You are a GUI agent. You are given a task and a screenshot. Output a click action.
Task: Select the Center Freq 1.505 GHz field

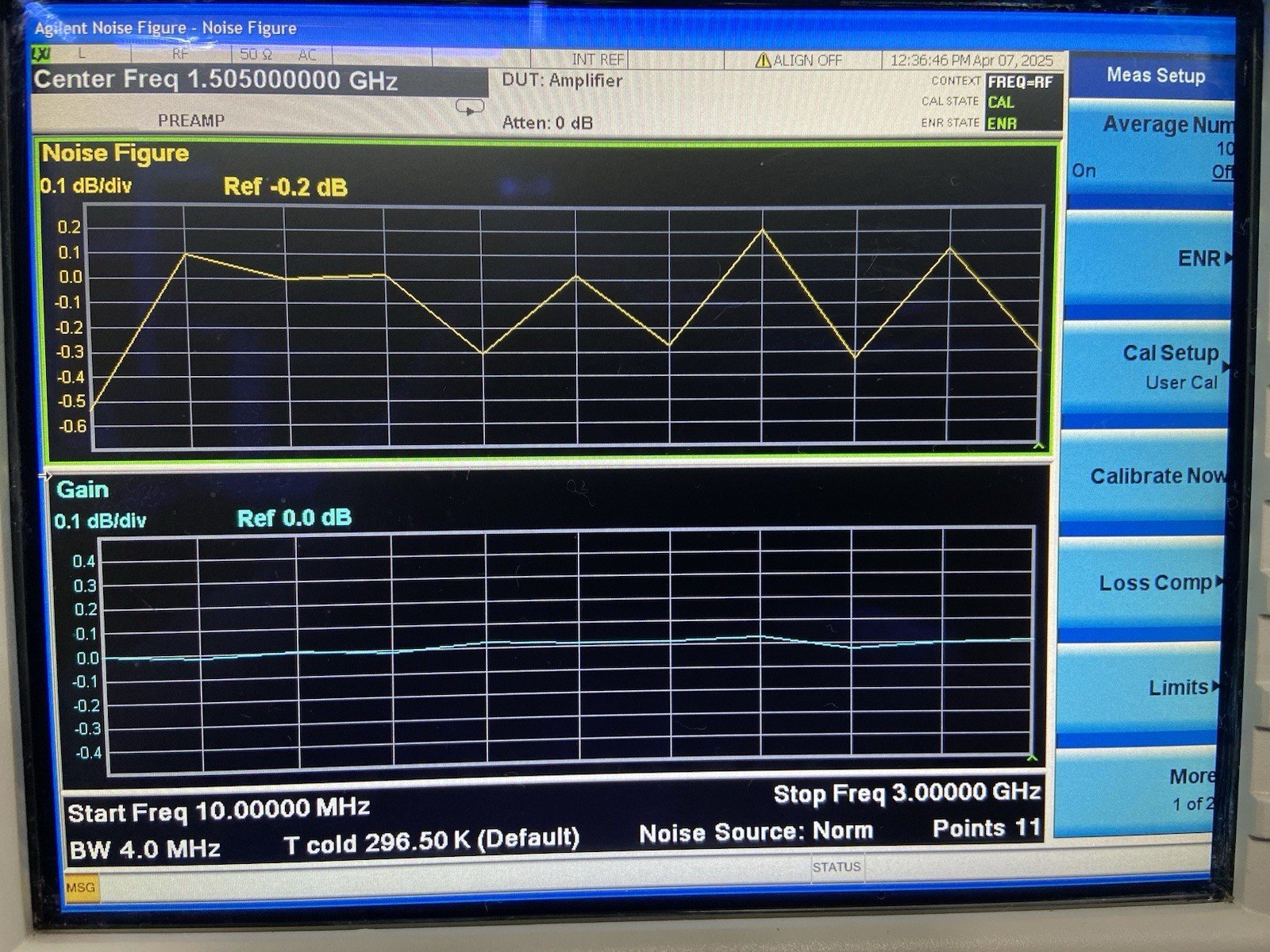(x=216, y=81)
